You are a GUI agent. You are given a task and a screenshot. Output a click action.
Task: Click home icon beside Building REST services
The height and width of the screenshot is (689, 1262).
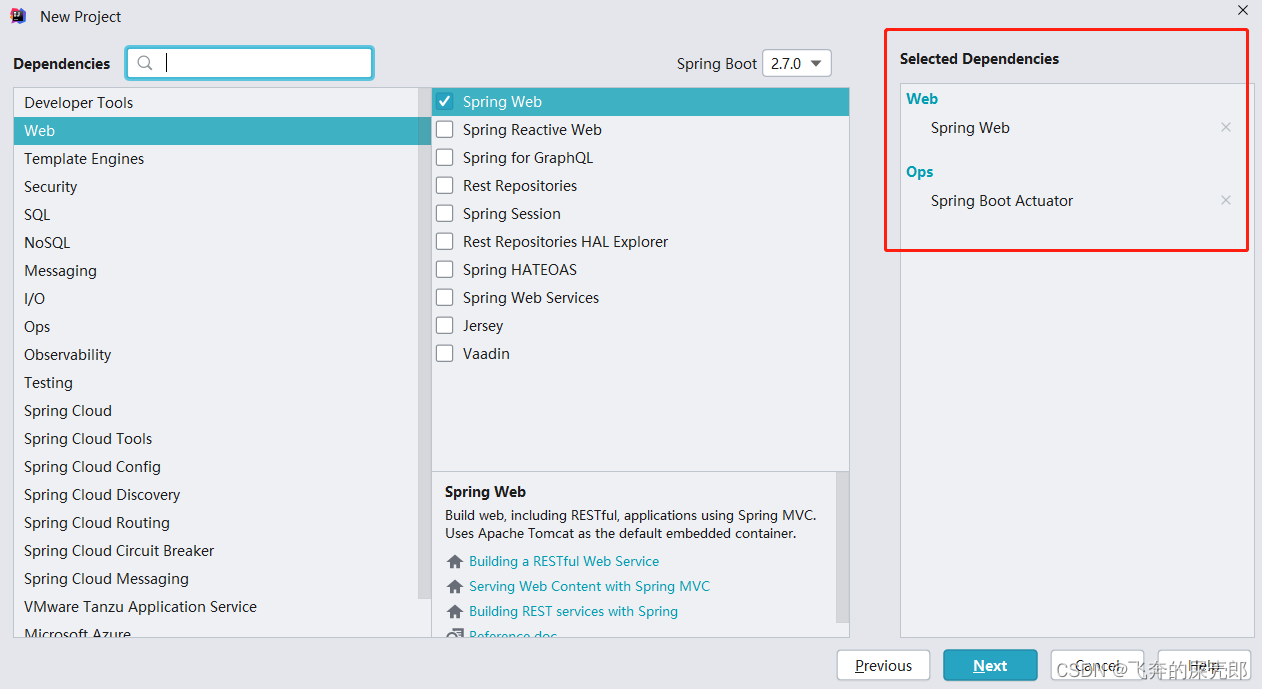click(455, 612)
